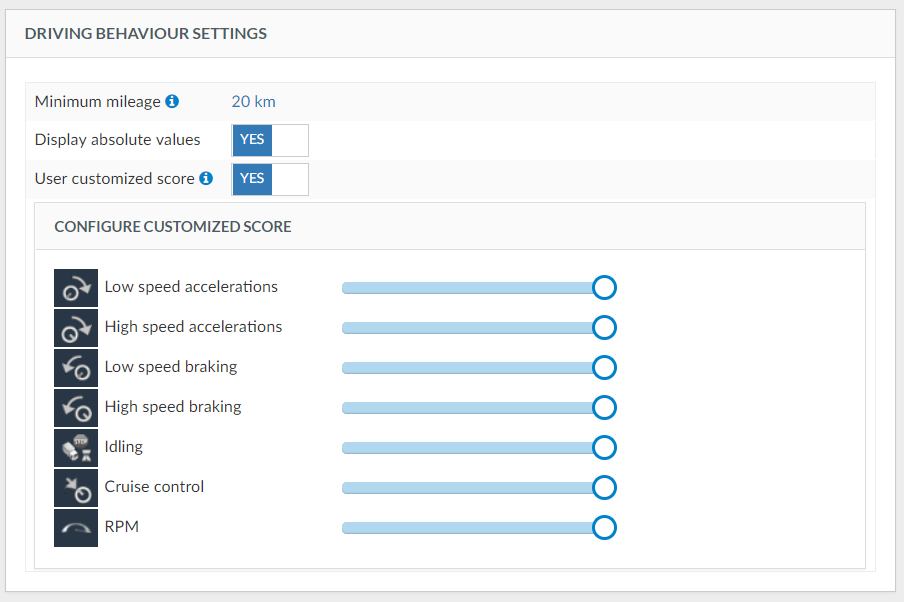Disable the User customized score switch
The height and width of the screenshot is (602, 904).
270,179
